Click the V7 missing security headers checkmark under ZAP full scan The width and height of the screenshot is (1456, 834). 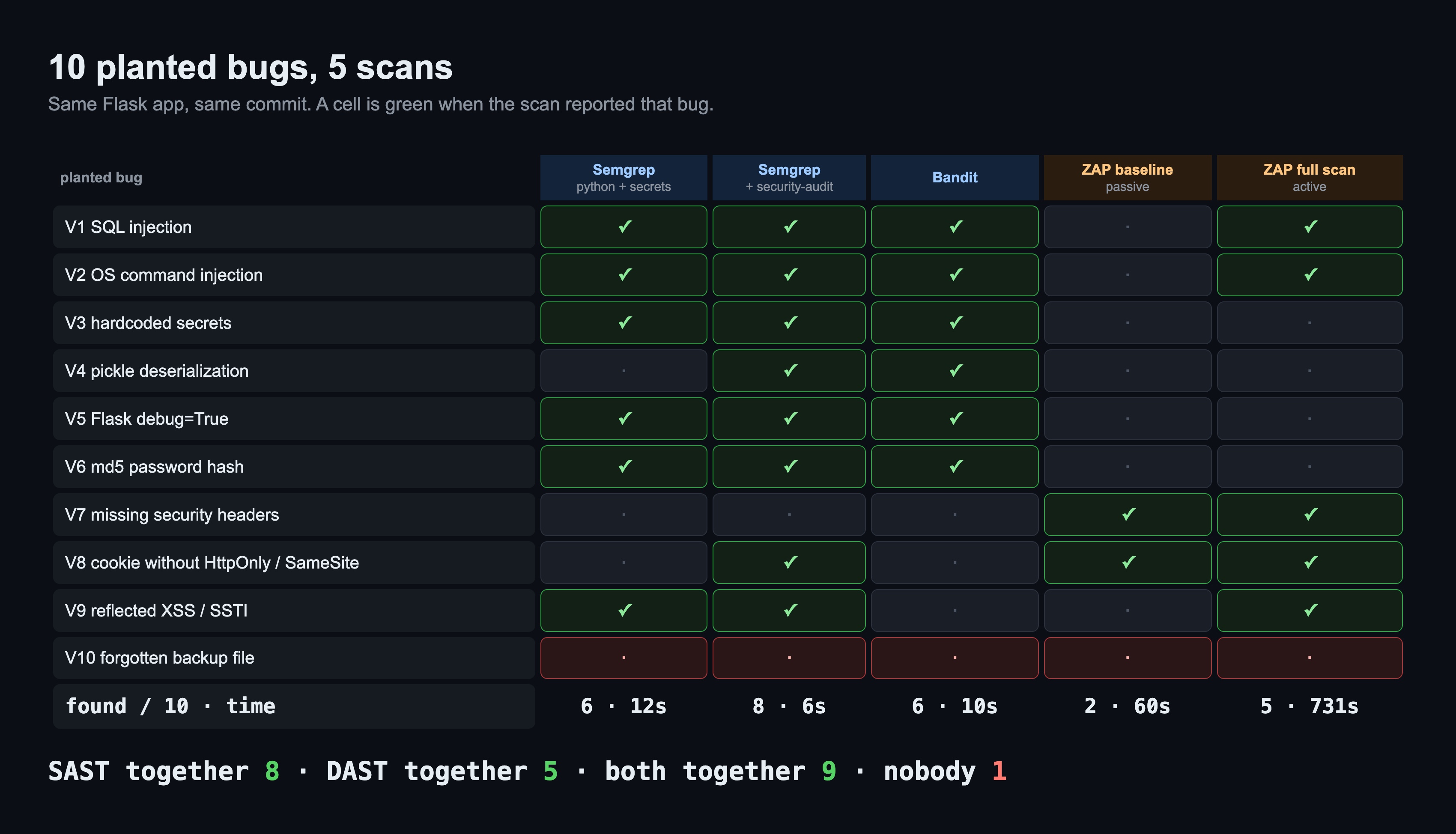(1310, 514)
